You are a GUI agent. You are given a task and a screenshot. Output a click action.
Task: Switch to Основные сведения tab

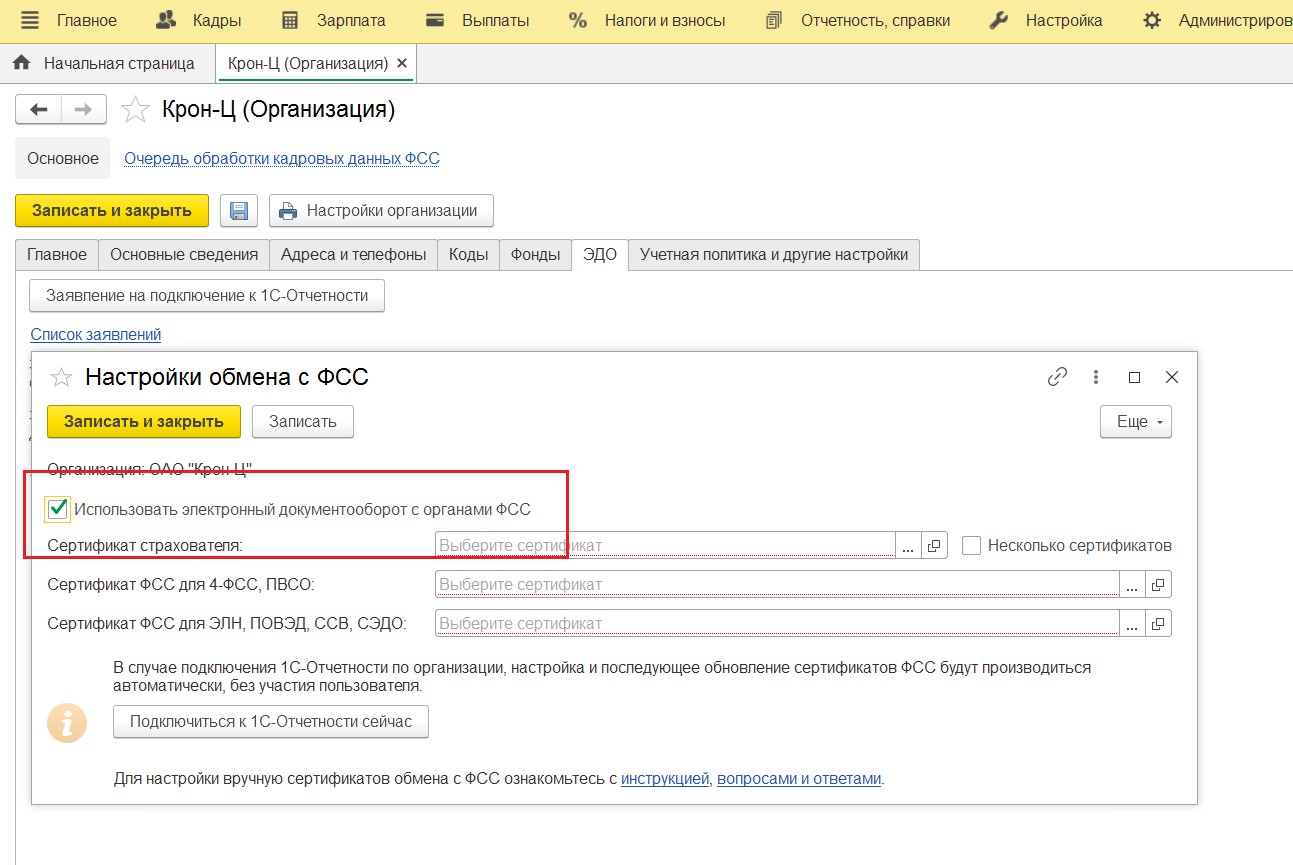coord(184,254)
